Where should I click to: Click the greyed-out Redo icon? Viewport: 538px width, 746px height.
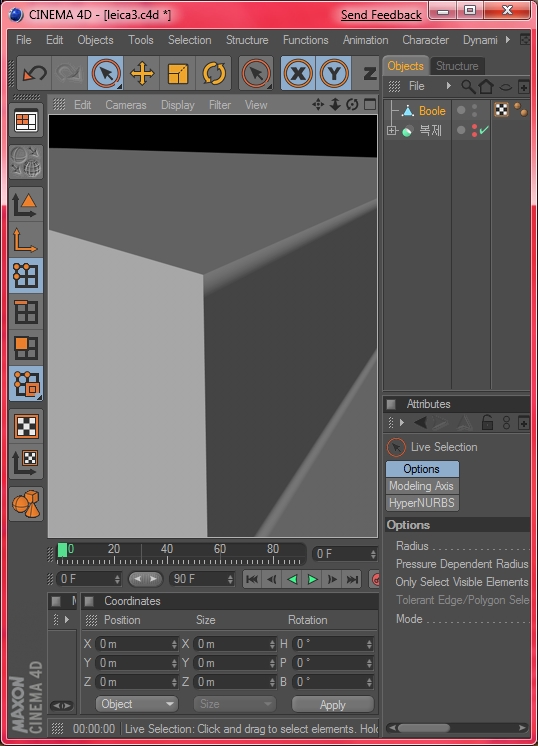click(x=69, y=73)
